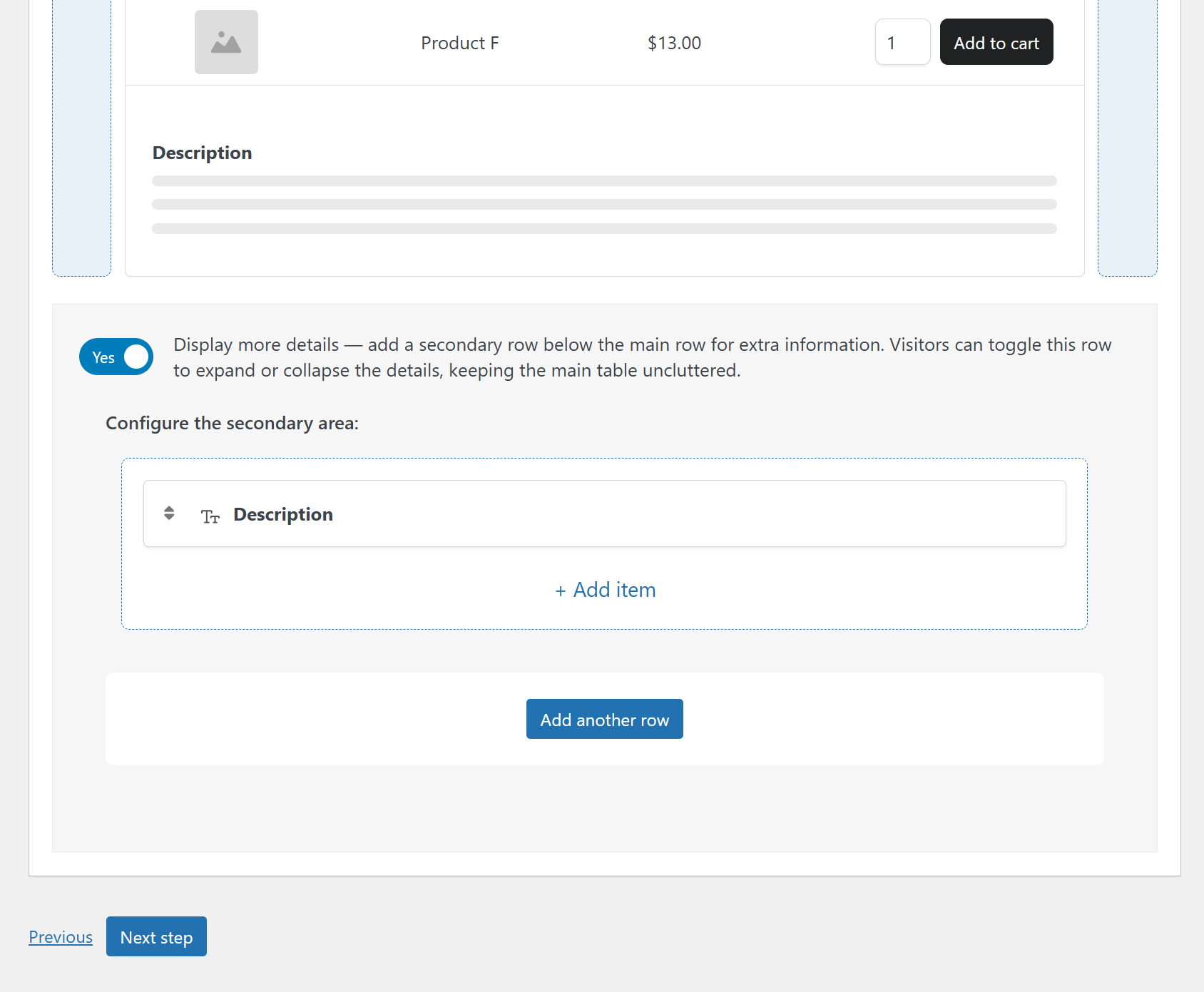Proceed with the Next step button

coord(156,936)
